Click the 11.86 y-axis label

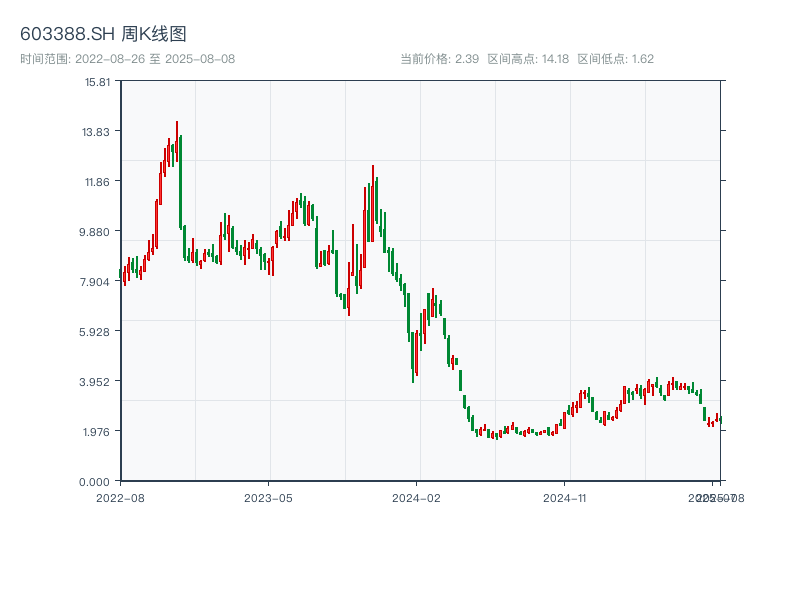(96, 182)
